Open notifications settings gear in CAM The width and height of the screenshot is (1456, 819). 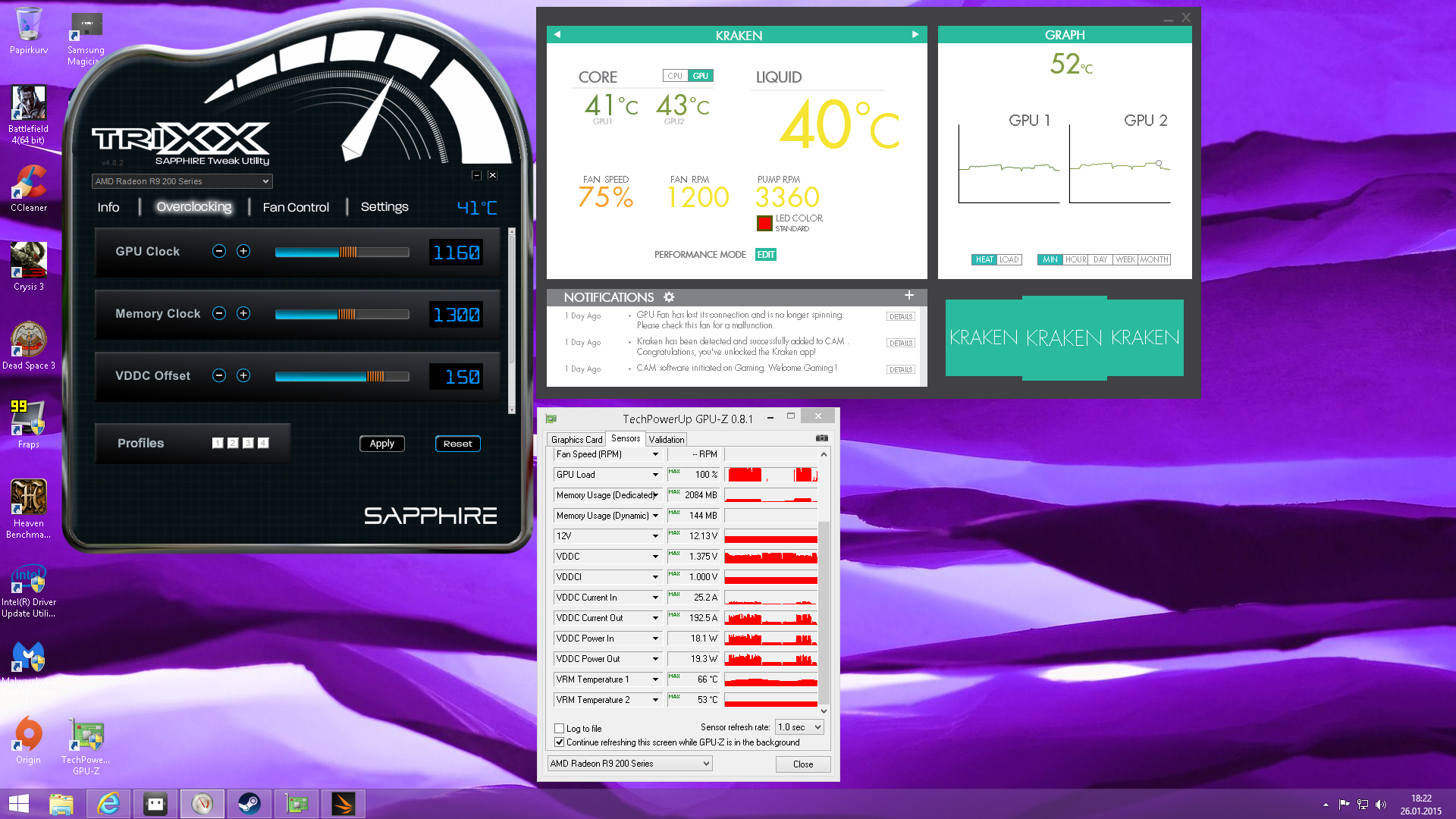pyautogui.click(x=669, y=297)
